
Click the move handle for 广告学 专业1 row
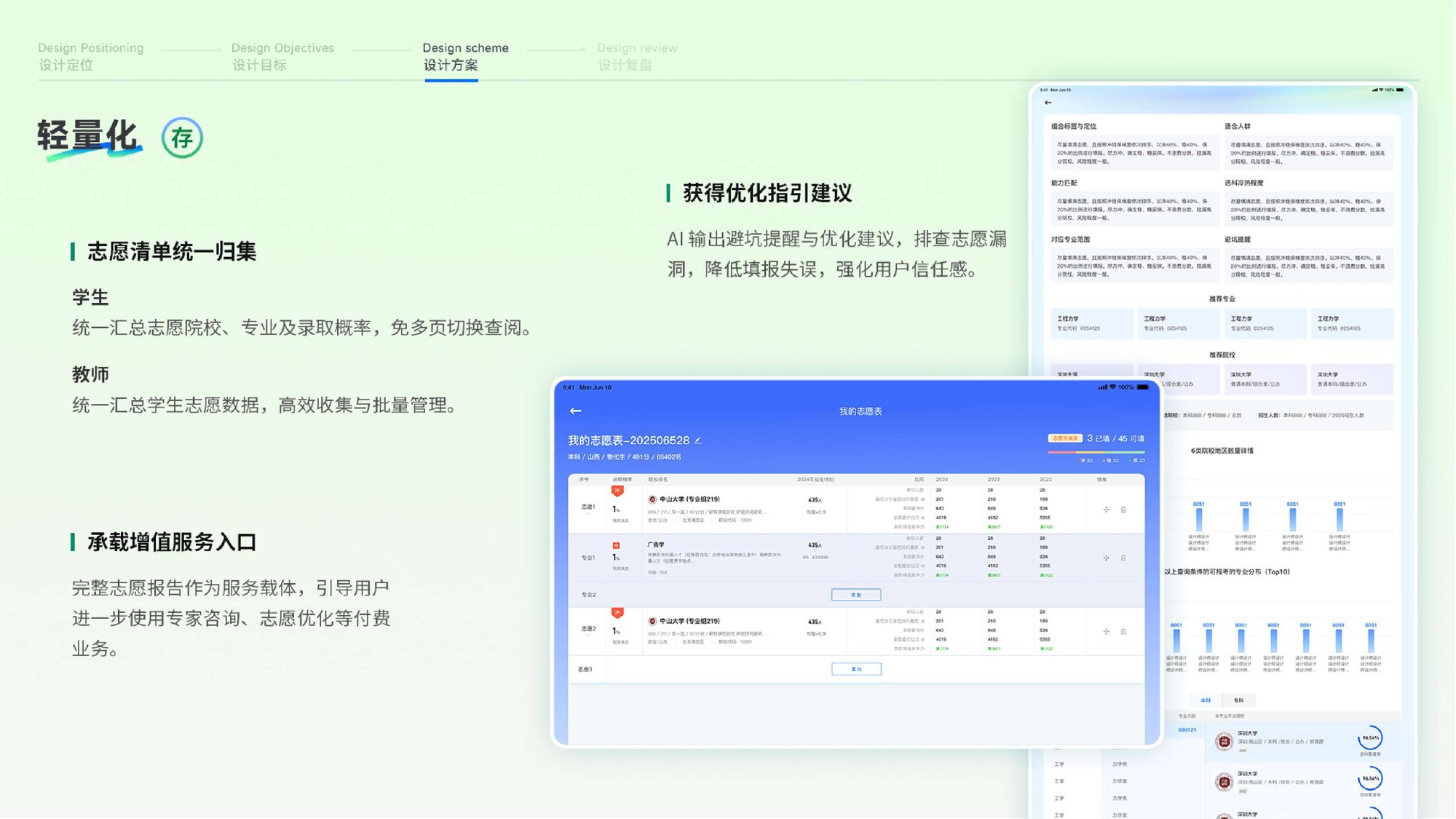pos(1107,558)
